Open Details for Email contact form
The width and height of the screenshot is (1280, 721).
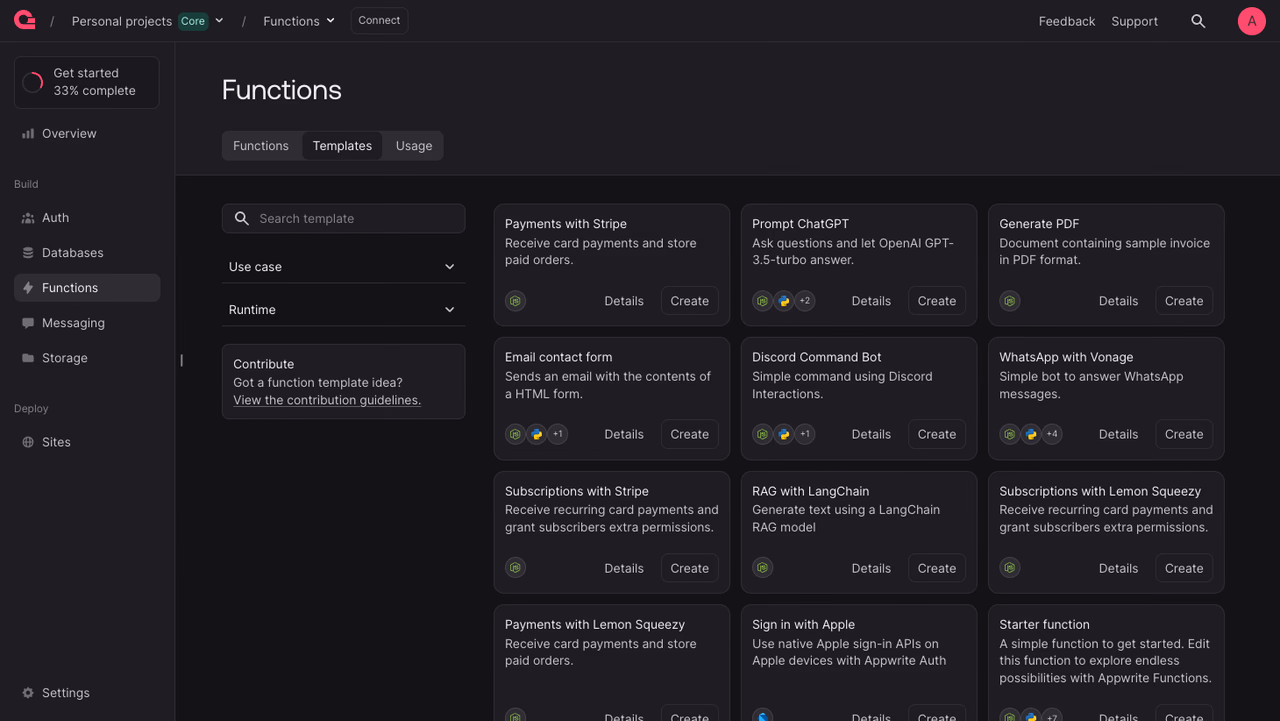click(x=624, y=434)
